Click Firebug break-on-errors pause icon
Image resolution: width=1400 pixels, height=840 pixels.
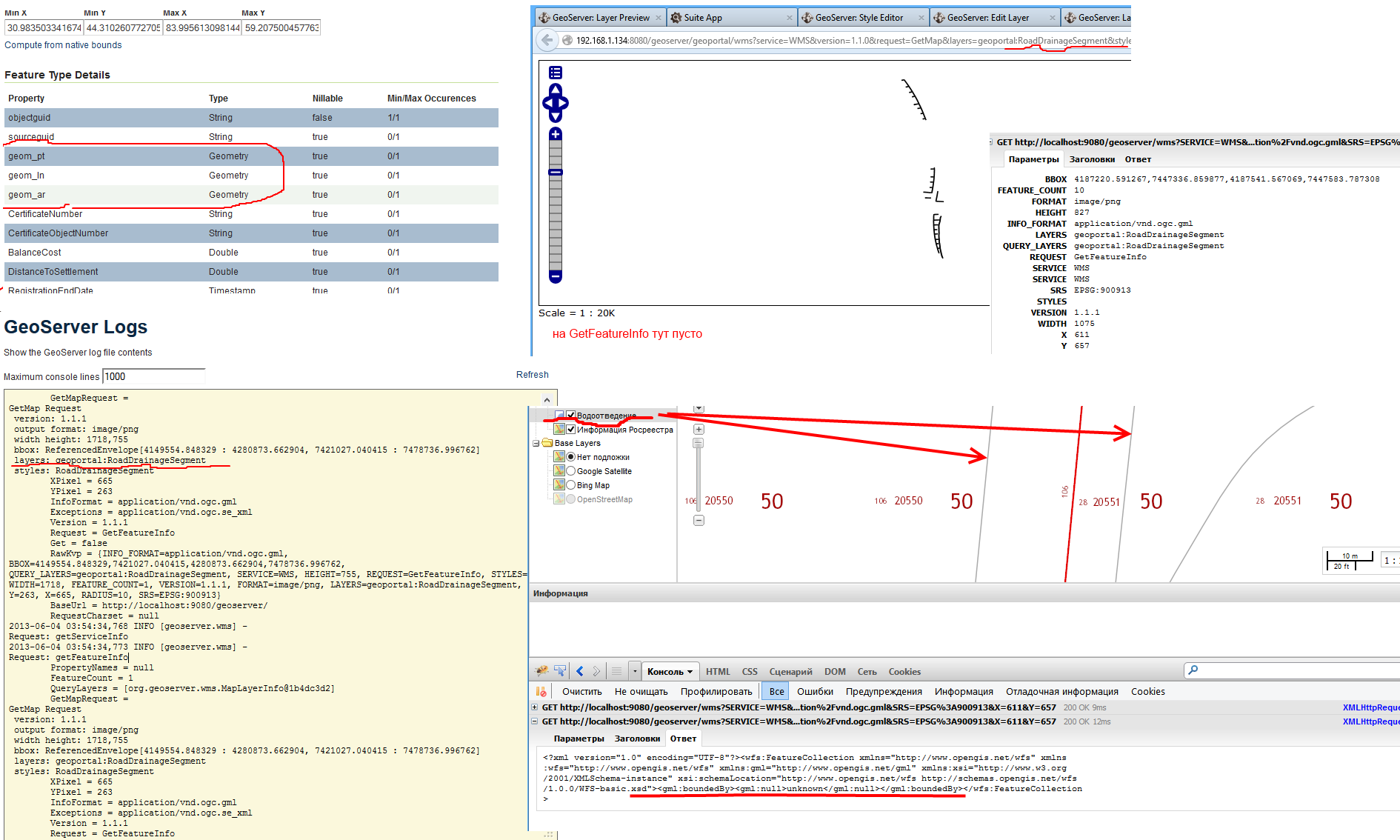pyautogui.click(x=541, y=691)
